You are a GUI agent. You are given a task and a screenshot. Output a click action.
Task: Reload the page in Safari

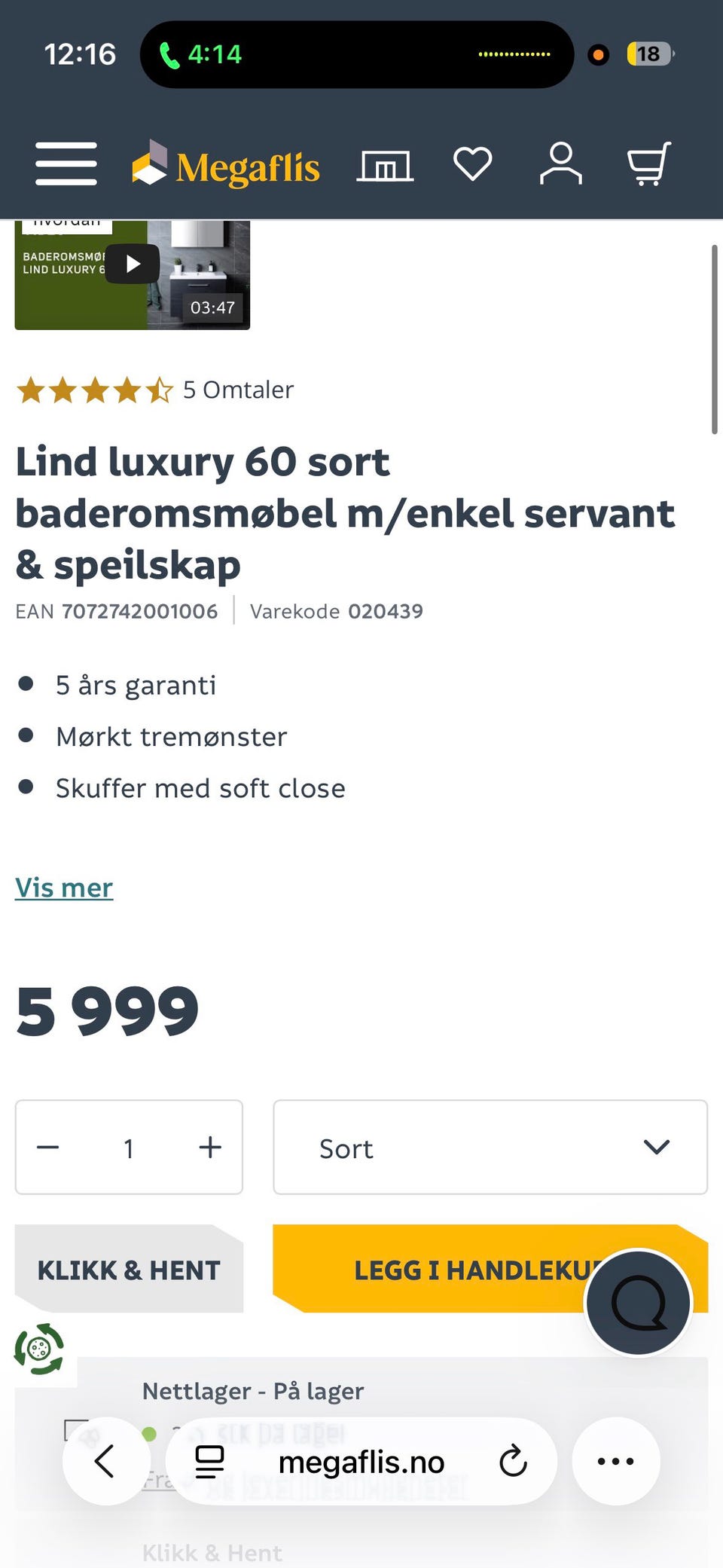pyautogui.click(x=513, y=1462)
